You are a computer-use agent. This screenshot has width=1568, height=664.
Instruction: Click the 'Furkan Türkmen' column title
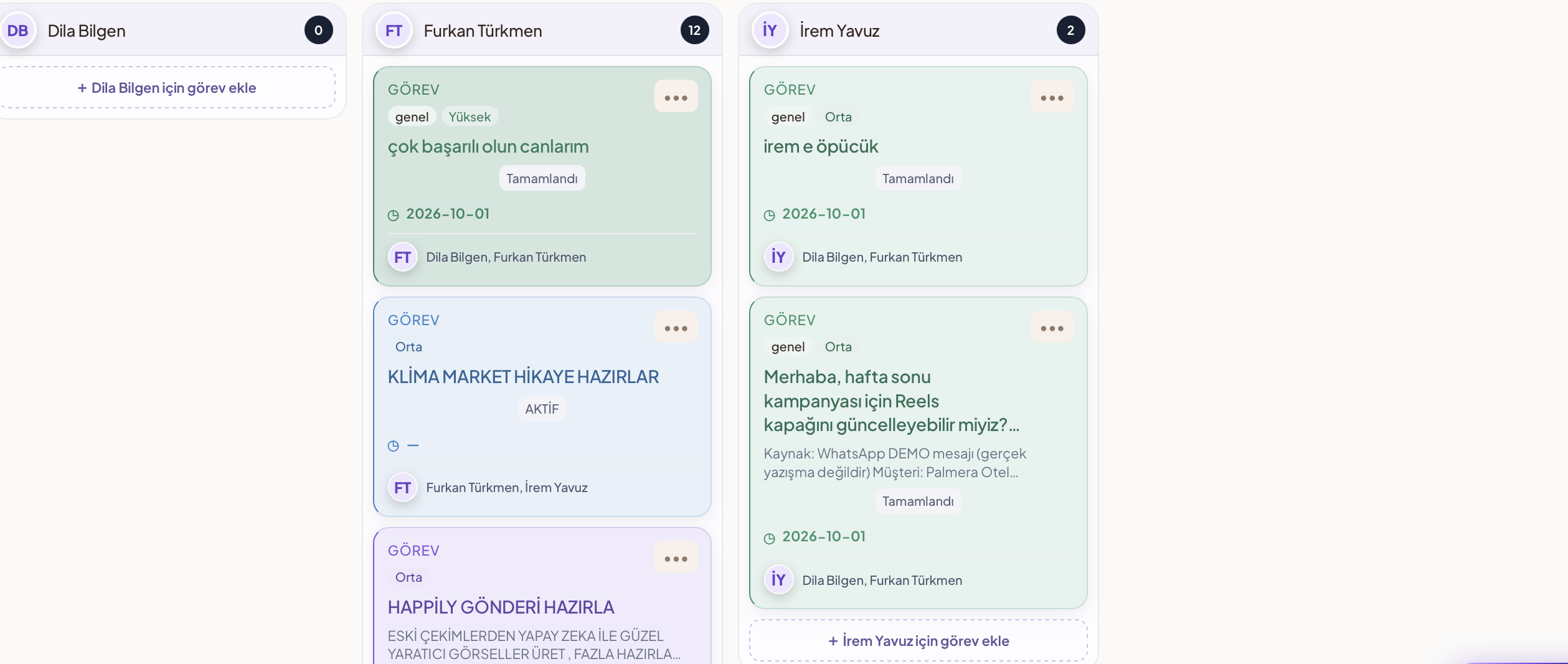483,31
